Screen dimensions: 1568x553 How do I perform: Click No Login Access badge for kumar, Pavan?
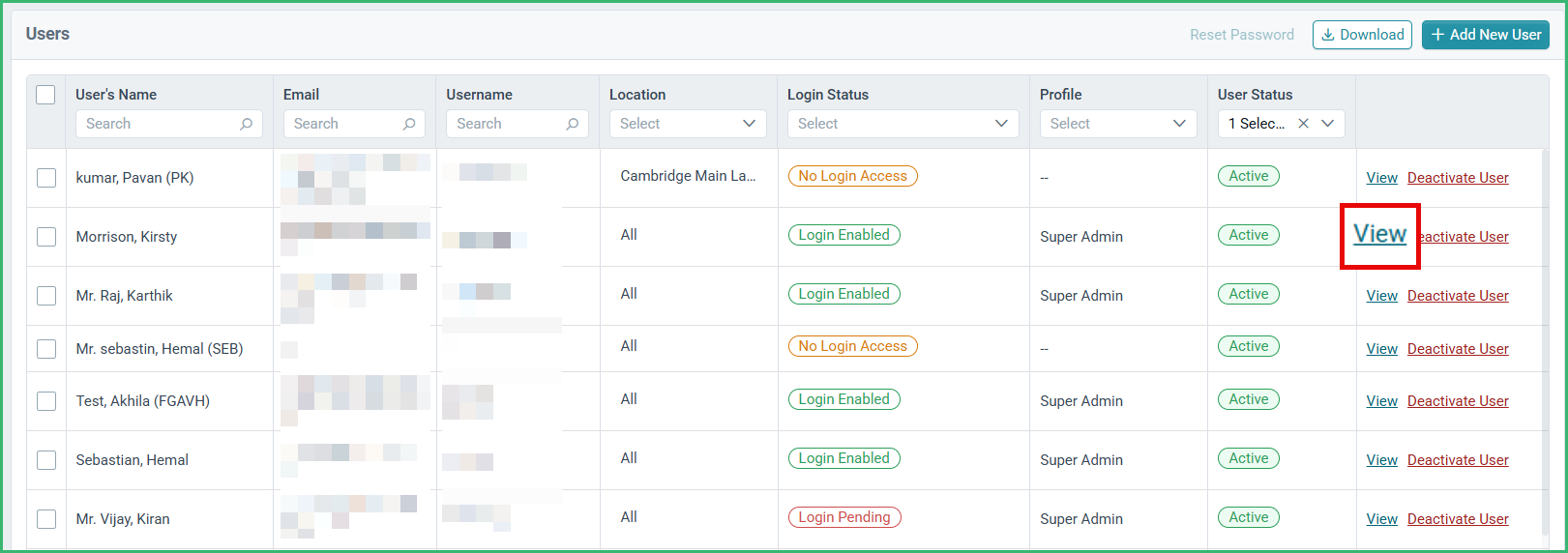coord(852,176)
